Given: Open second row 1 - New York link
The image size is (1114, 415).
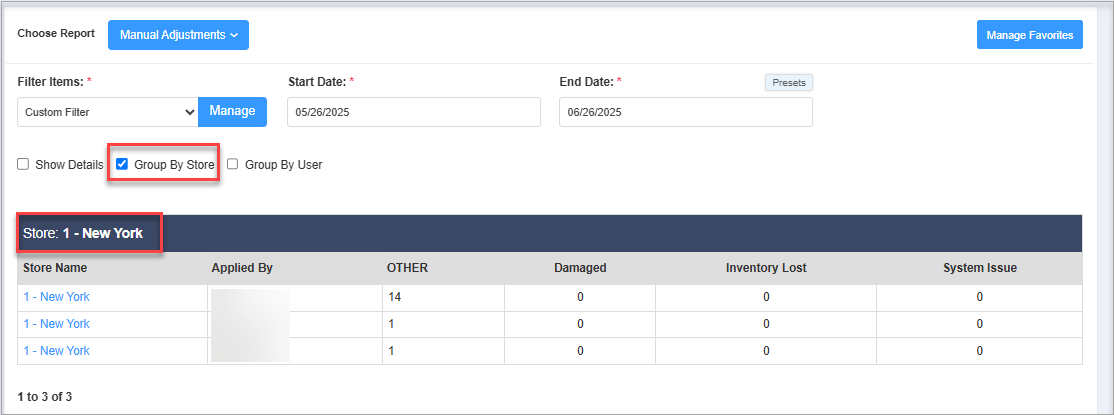Looking at the screenshot, I should tap(56, 324).
